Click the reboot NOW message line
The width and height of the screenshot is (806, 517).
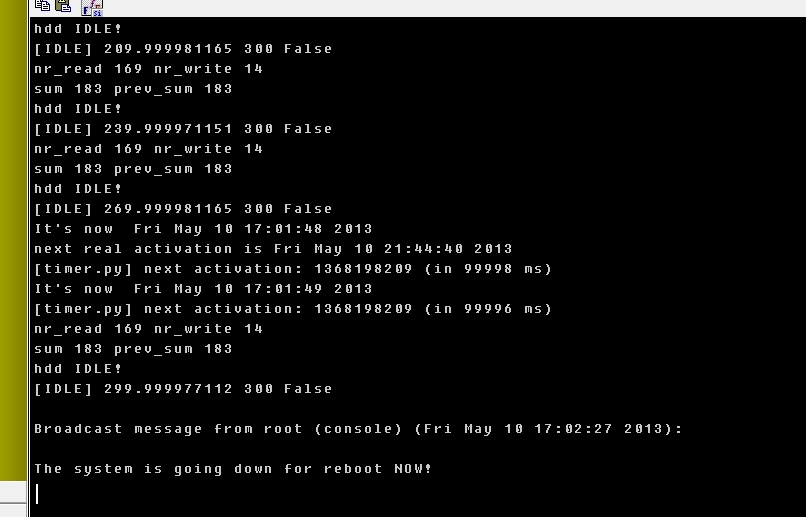(x=233, y=469)
